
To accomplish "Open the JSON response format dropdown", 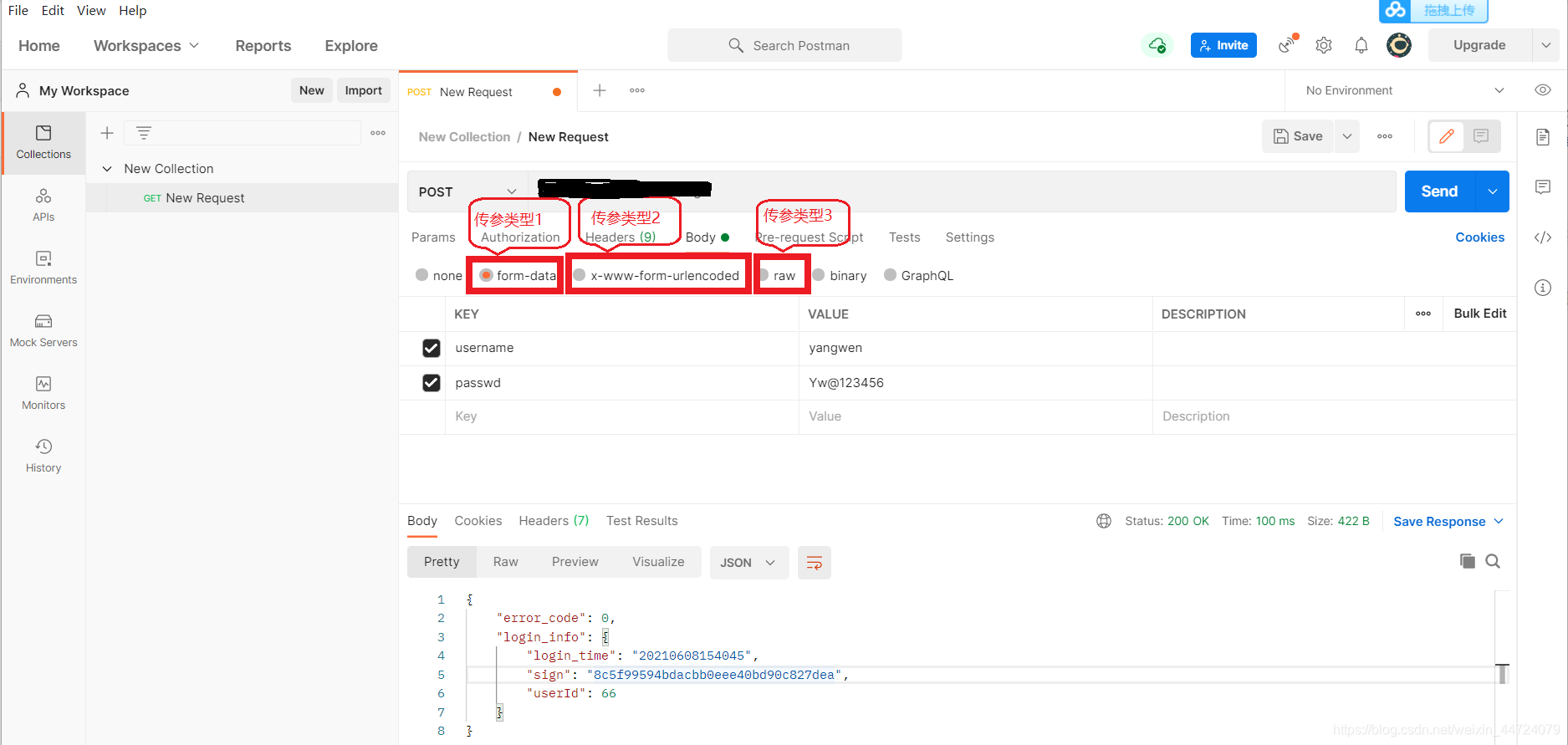I will pos(748,563).
